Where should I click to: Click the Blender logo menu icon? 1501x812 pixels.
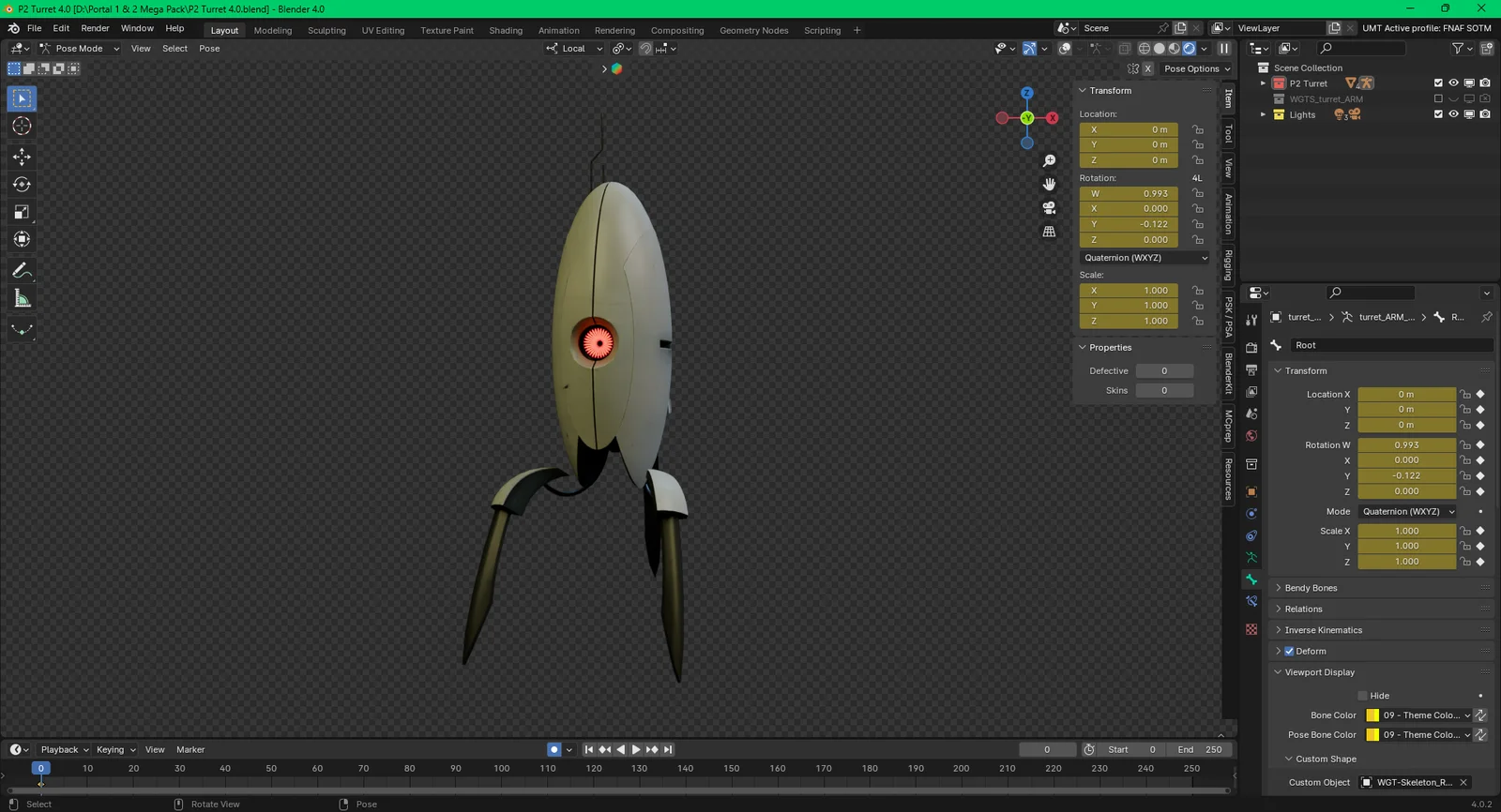[x=14, y=28]
